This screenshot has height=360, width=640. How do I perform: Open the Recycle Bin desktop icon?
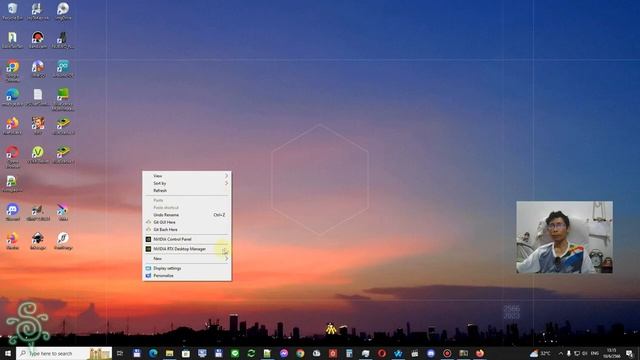tap(12, 11)
